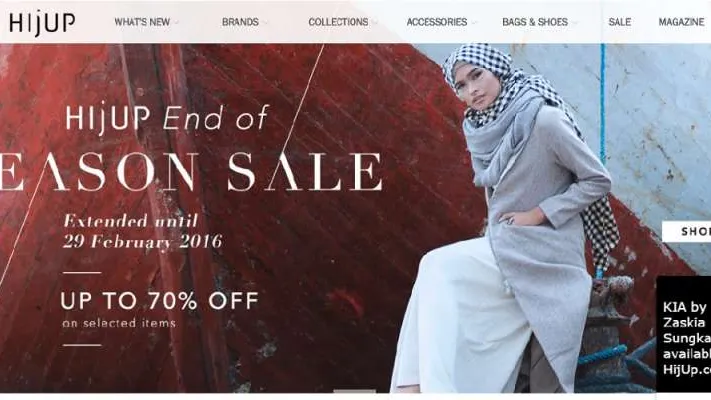Click the white SHOP button on banner
The width and height of the screenshot is (711, 400).
click(x=687, y=231)
